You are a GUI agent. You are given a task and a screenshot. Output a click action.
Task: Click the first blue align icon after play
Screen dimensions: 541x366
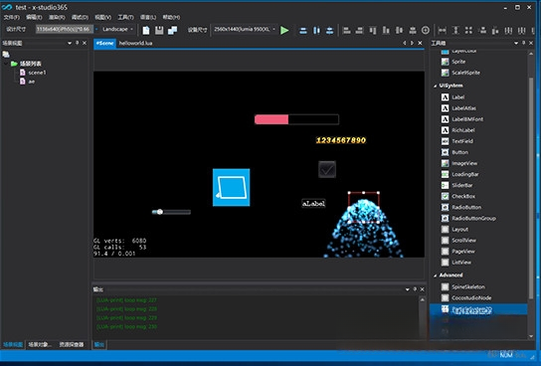tap(303, 30)
